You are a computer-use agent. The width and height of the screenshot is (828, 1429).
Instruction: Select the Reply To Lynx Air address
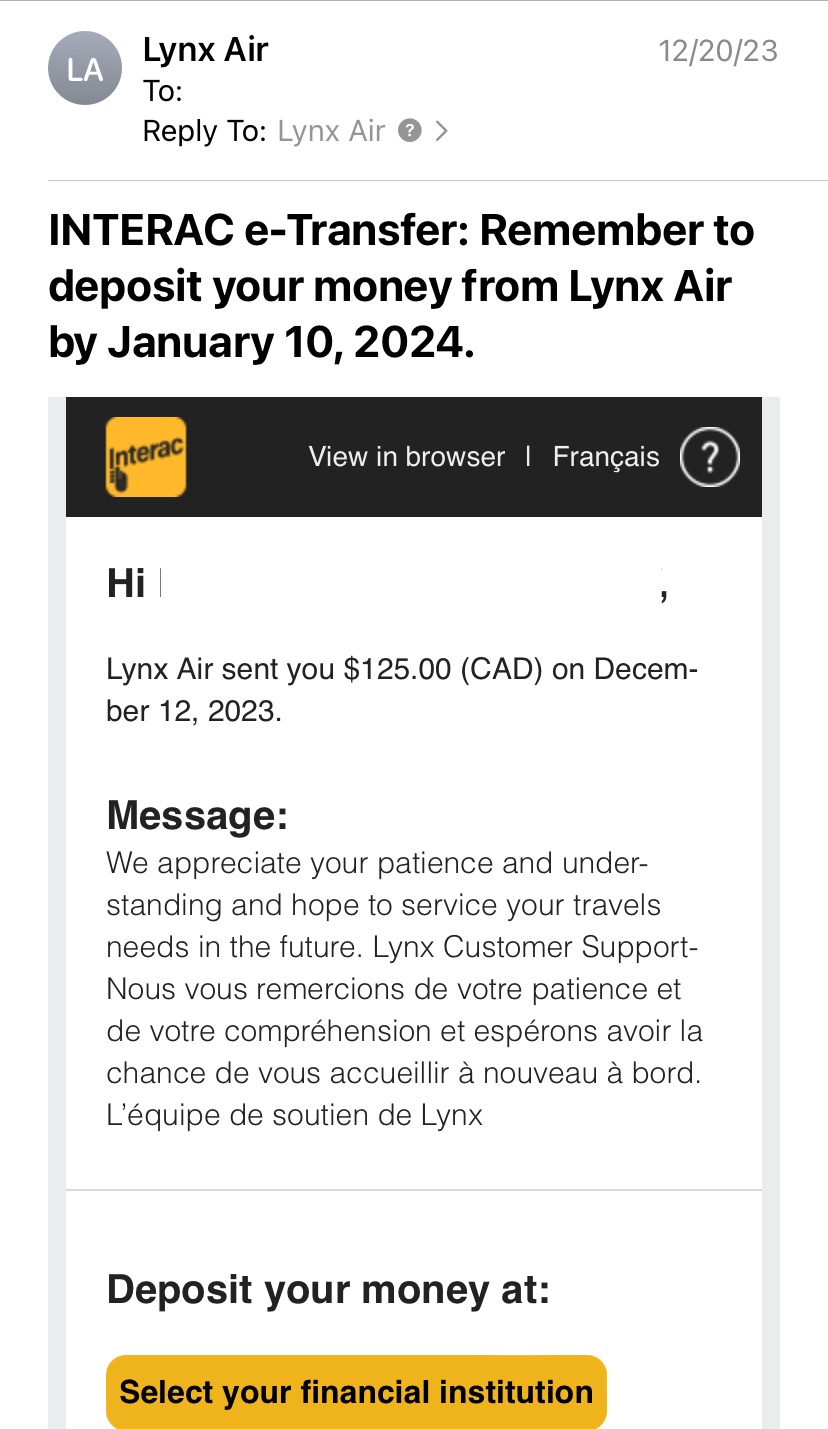click(x=331, y=131)
